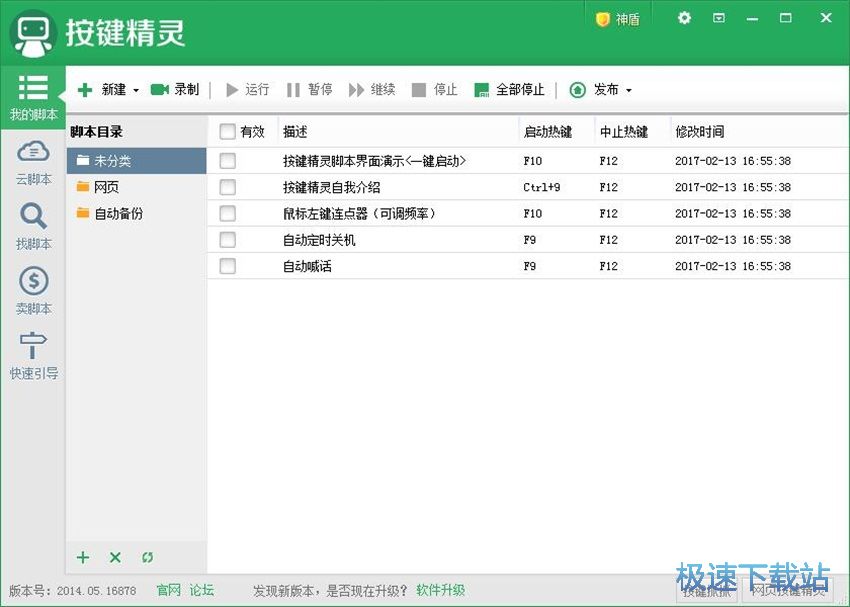Screen dimensions: 850x607
Task: Click F9 start hotkey of 自动定时关机
Action: [530, 240]
